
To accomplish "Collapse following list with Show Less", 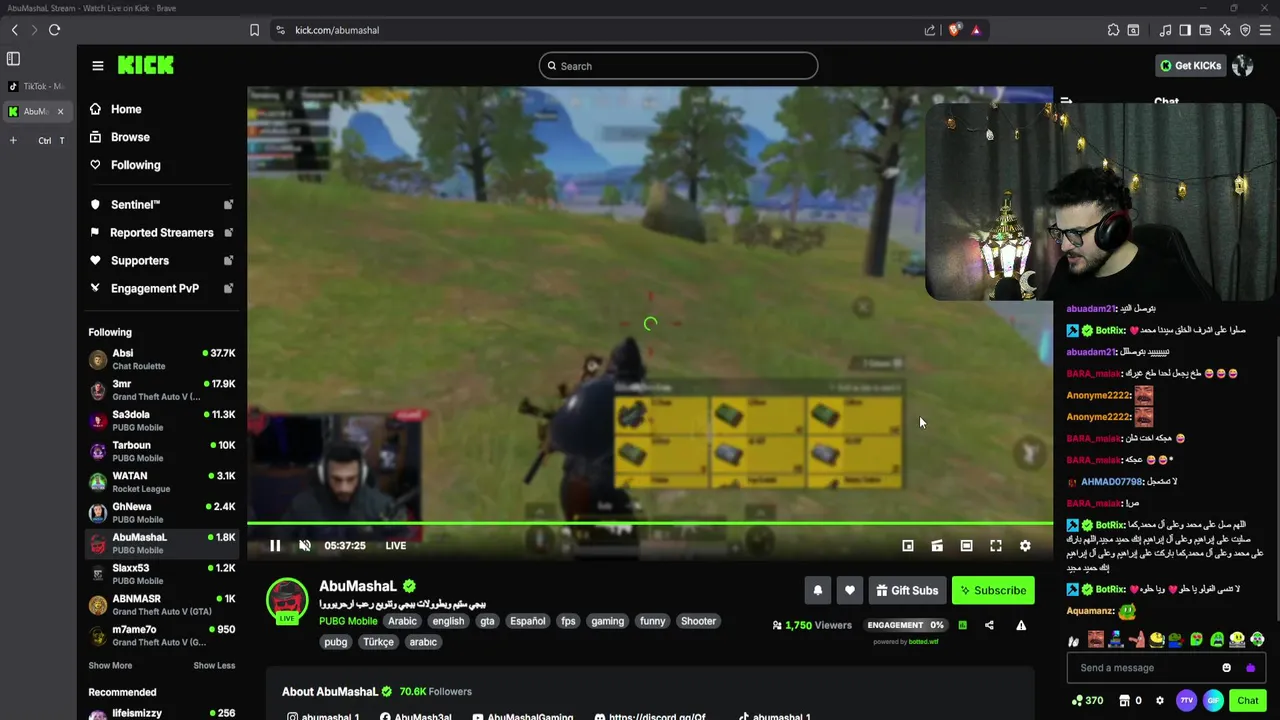I will pyautogui.click(x=214, y=666).
